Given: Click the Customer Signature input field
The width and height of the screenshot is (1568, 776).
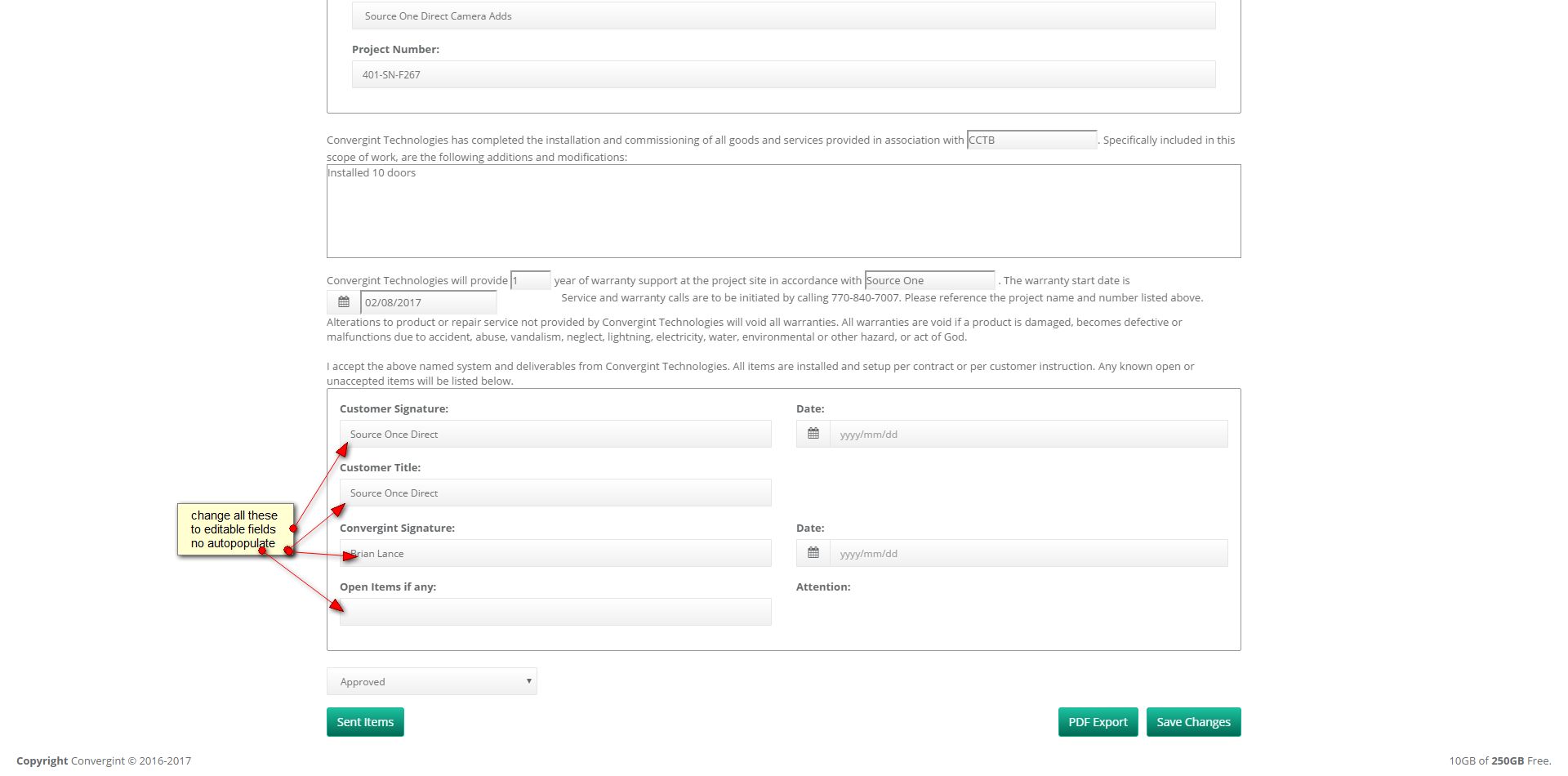Looking at the screenshot, I should (x=555, y=434).
